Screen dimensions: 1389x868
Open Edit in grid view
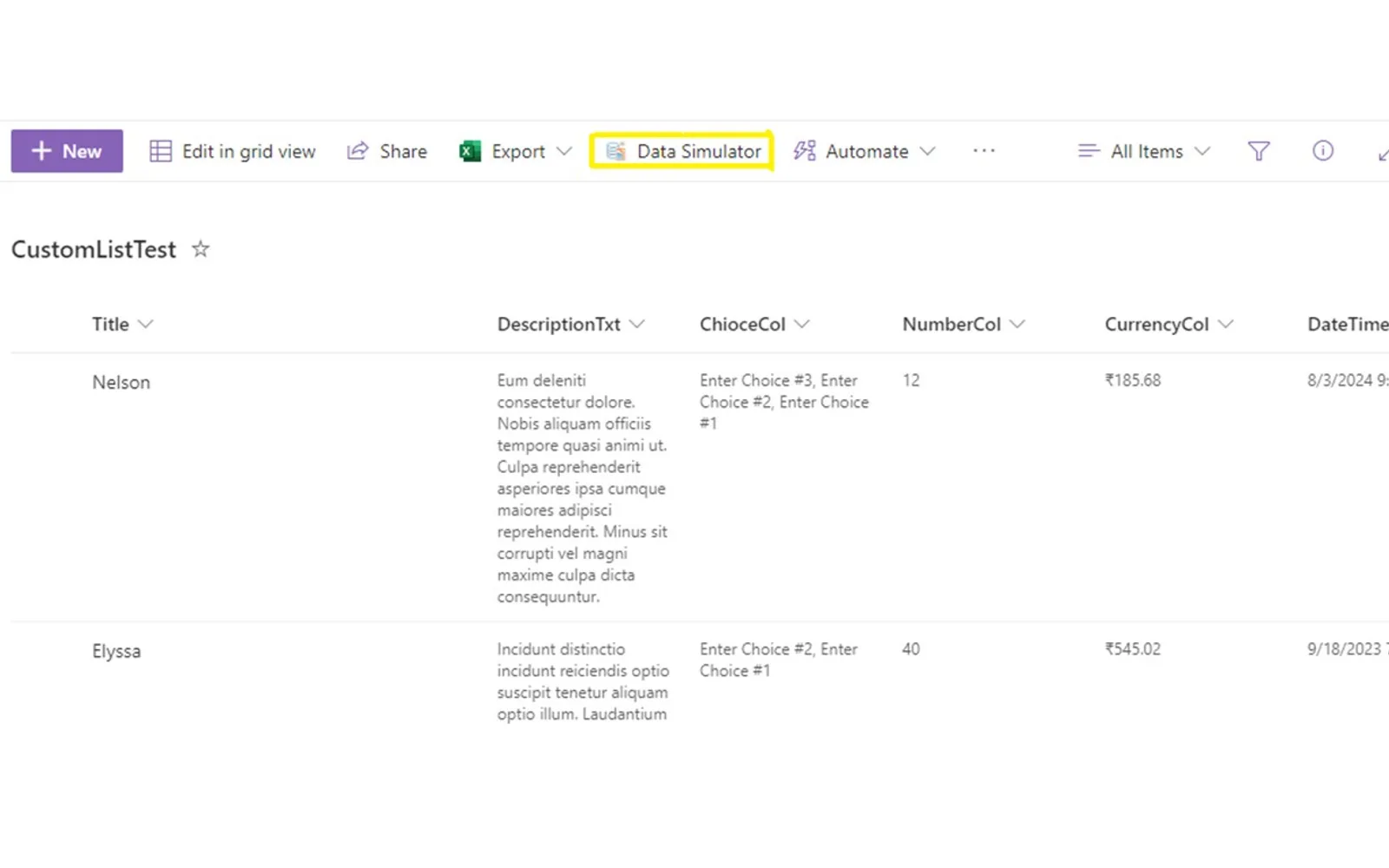point(233,151)
